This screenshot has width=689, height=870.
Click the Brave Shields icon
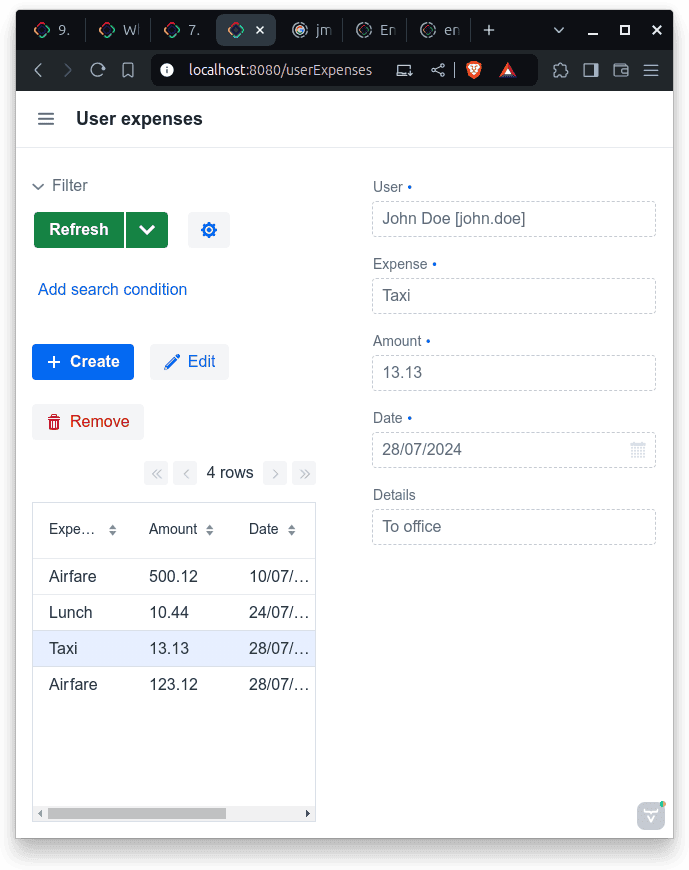474,70
